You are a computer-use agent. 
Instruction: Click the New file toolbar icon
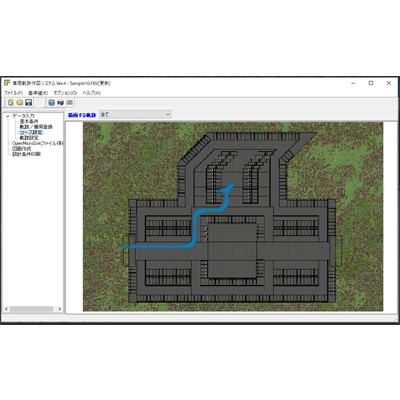coord(11,102)
